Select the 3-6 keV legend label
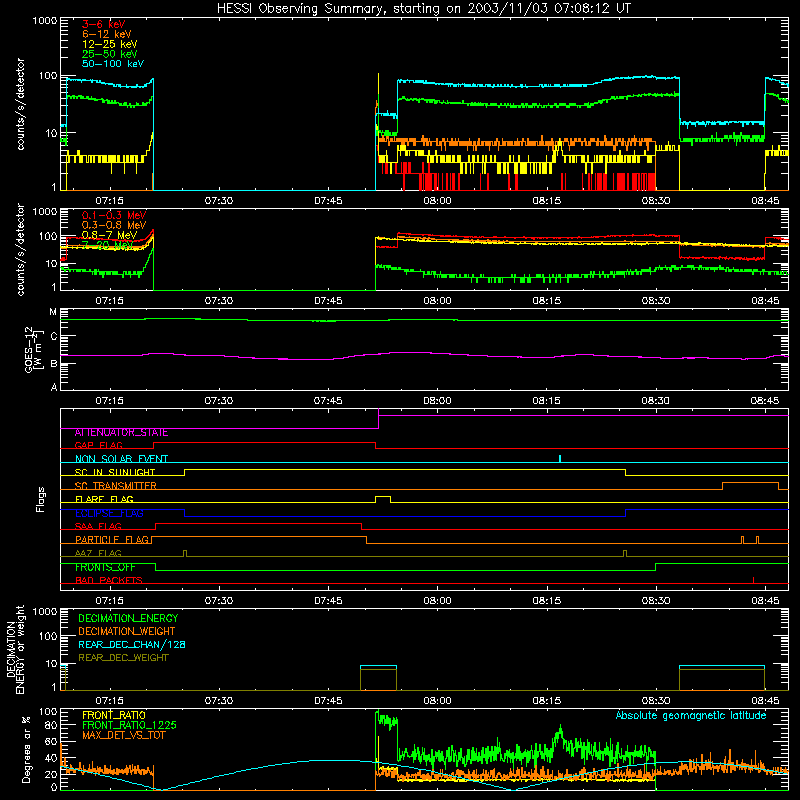800x800 pixels. point(103,24)
